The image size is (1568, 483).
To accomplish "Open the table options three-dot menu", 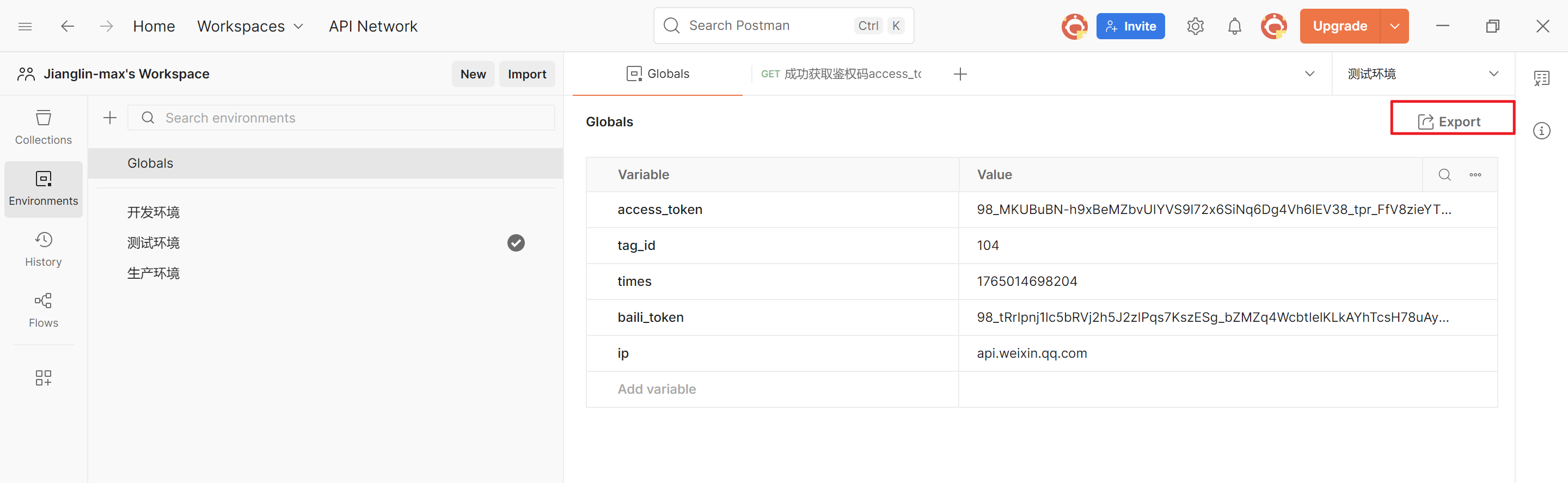I will (1475, 175).
